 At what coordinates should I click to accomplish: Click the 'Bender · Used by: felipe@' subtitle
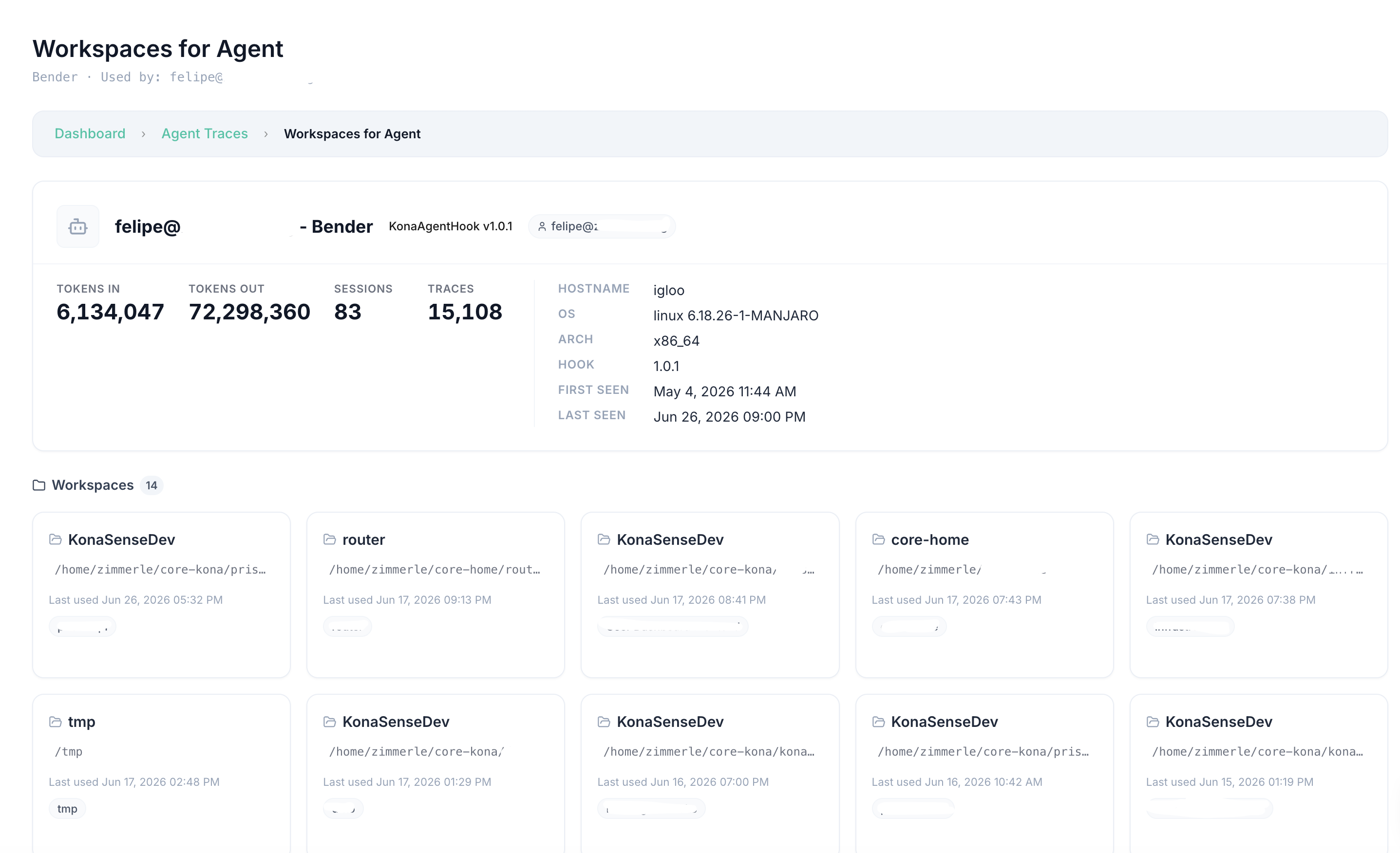[128, 77]
